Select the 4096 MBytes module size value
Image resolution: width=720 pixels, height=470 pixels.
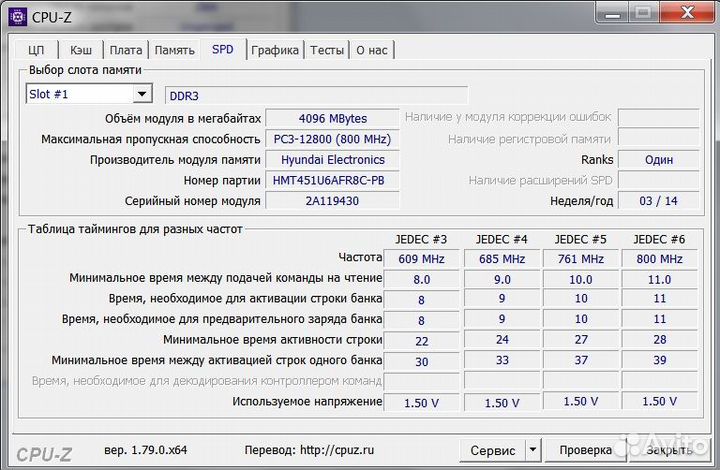pyautogui.click(x=332, y=118)
